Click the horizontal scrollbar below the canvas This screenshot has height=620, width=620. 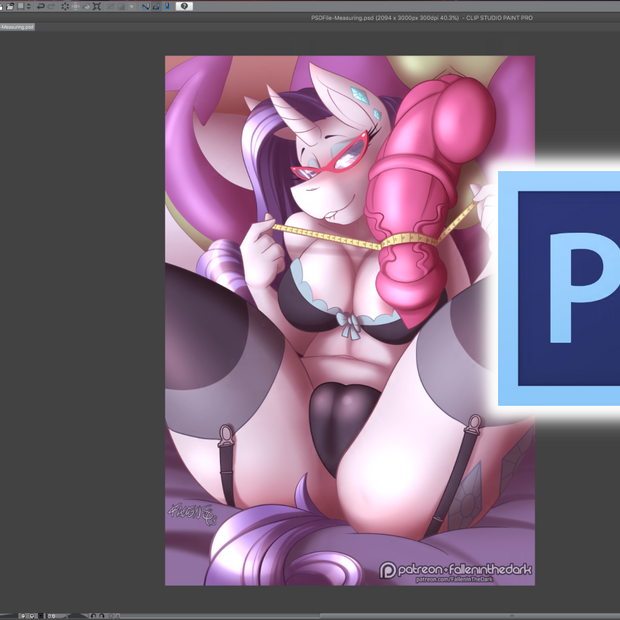[x=370, y=616]
